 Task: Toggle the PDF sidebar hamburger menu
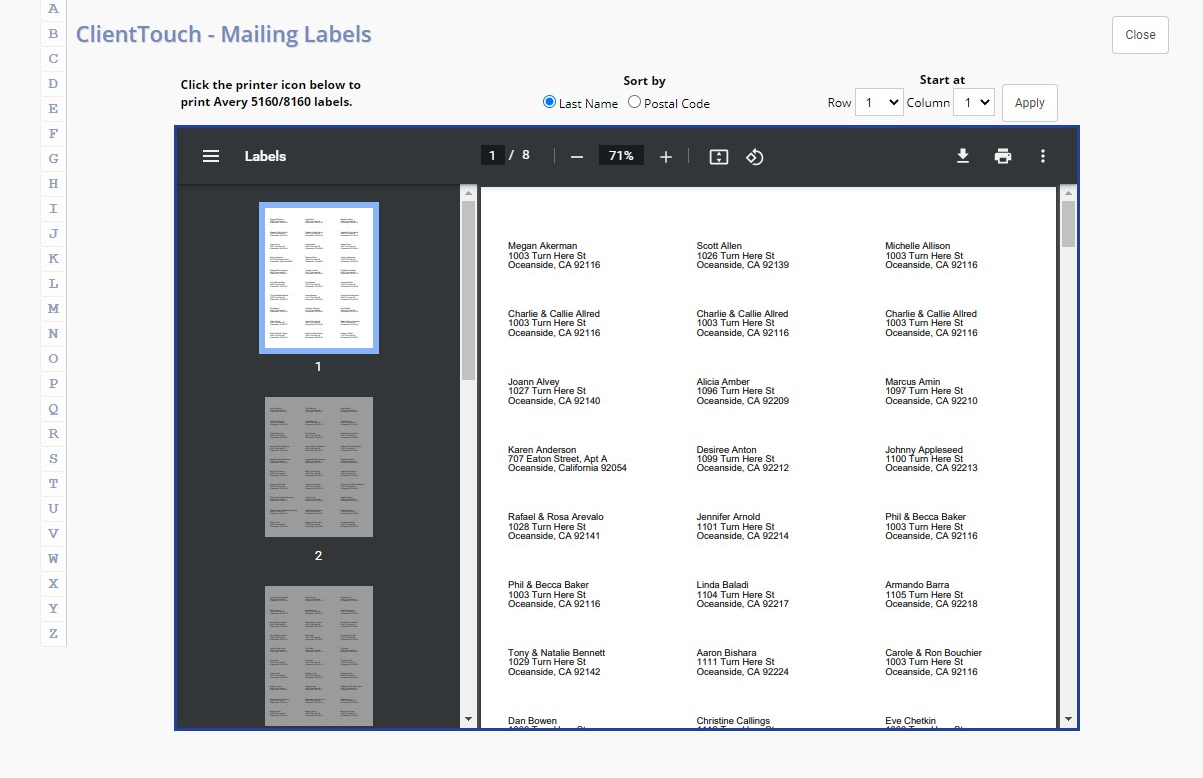(x=211, y=156)
